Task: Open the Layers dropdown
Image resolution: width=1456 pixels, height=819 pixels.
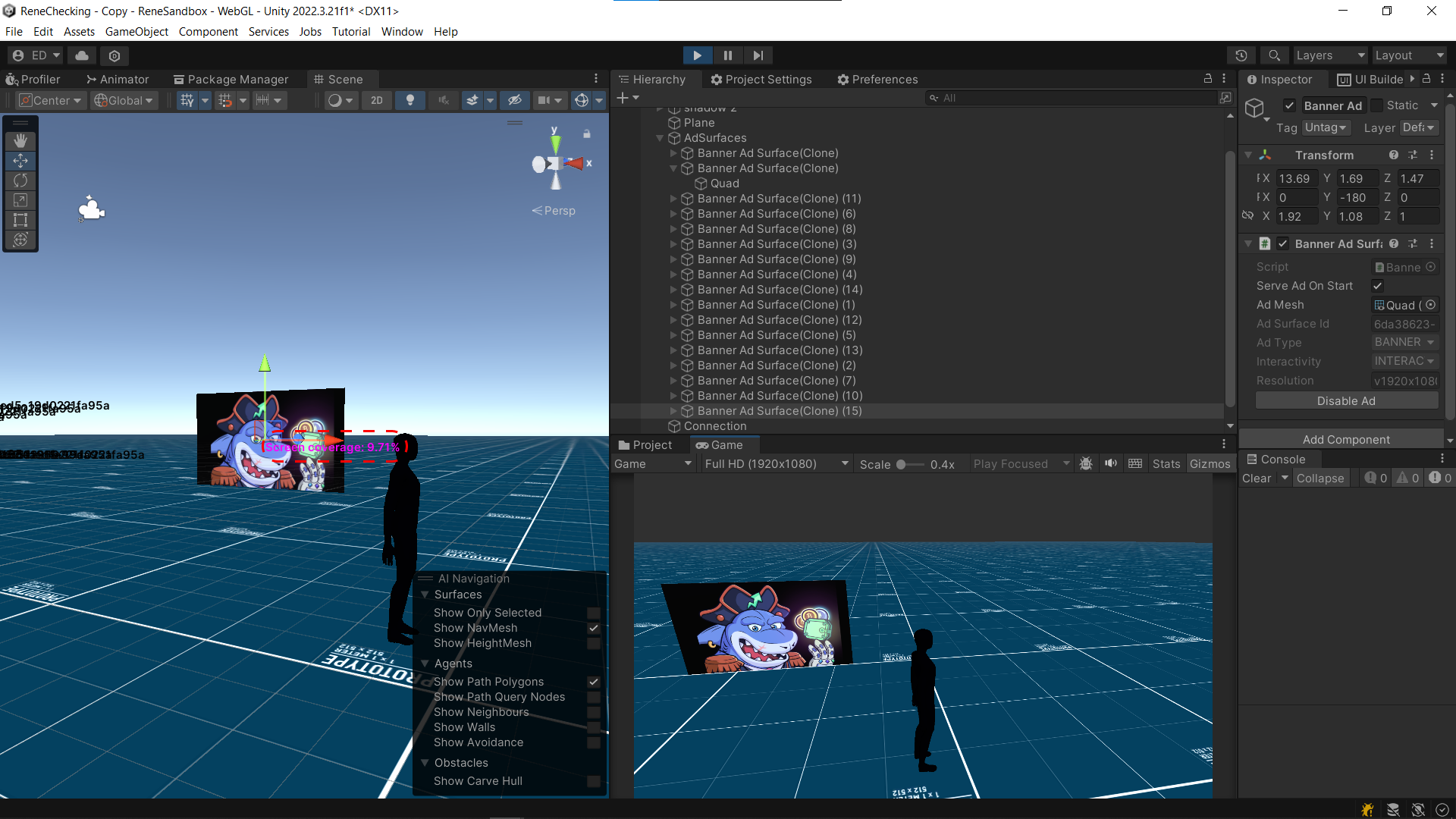Action: click(1330, 55)
